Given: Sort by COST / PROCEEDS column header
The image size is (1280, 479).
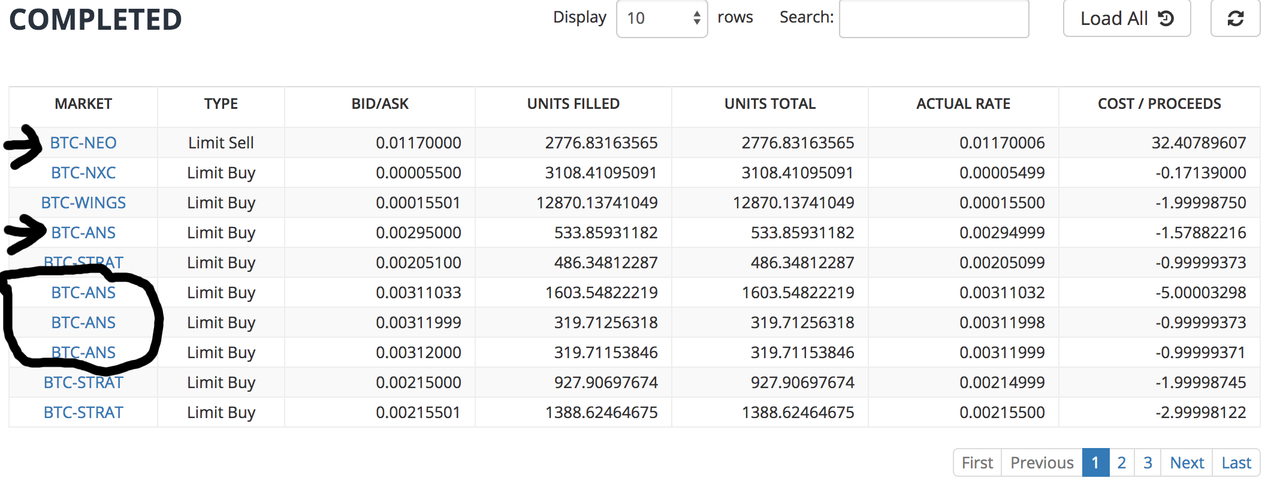Looking at the screenshot, I should pos(1159,104).
